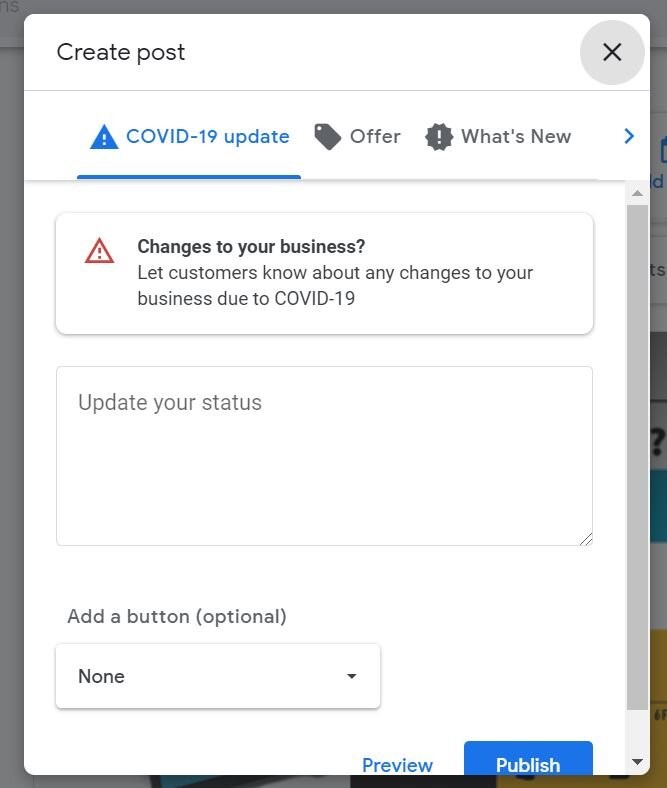667x788 pixels.
Task: Click the dialog's vertical scrollbar thumb
Action: pos(637,457)
